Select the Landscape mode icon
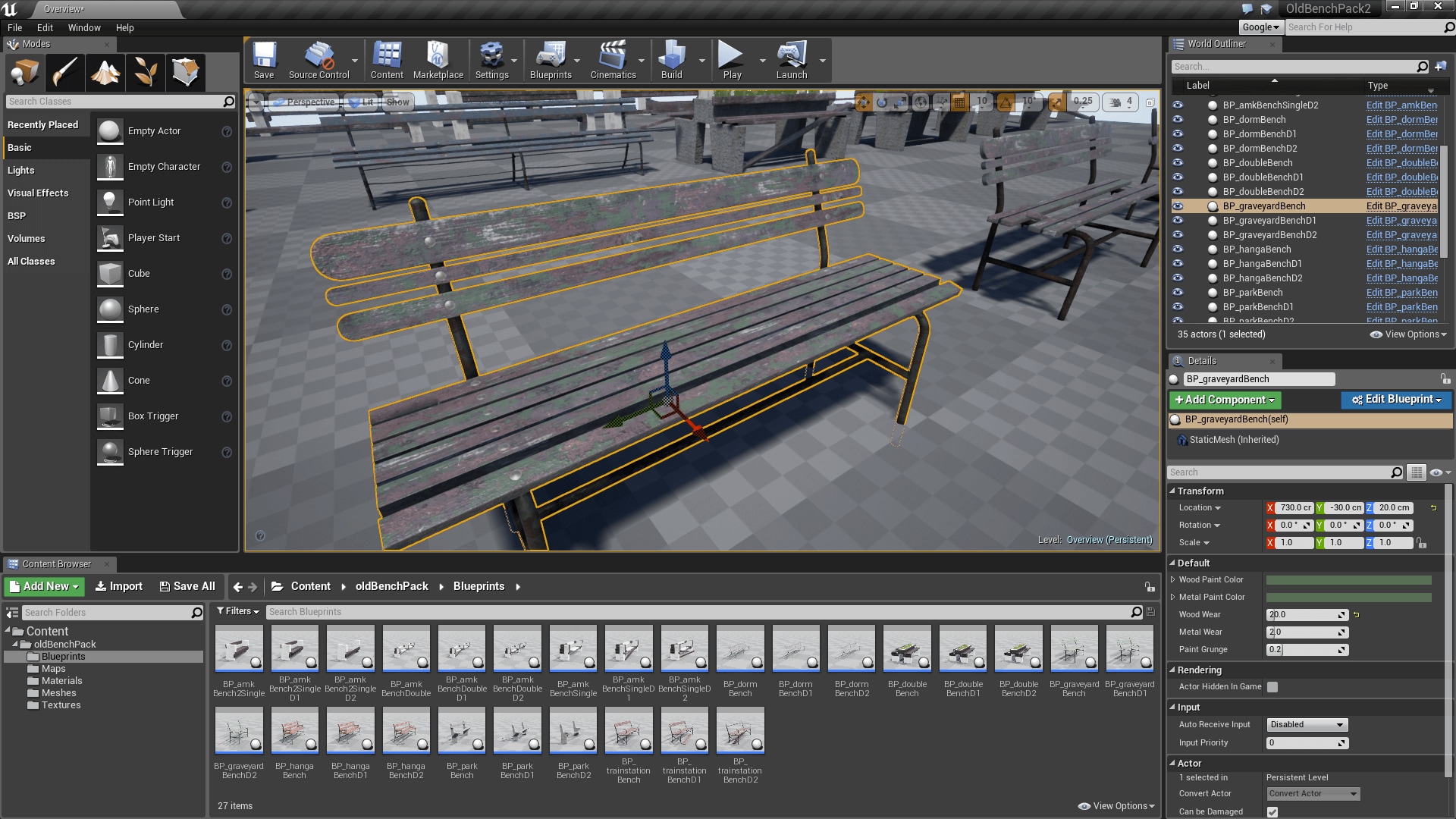This screenshot has width=1456, height=819. [105, 72]
